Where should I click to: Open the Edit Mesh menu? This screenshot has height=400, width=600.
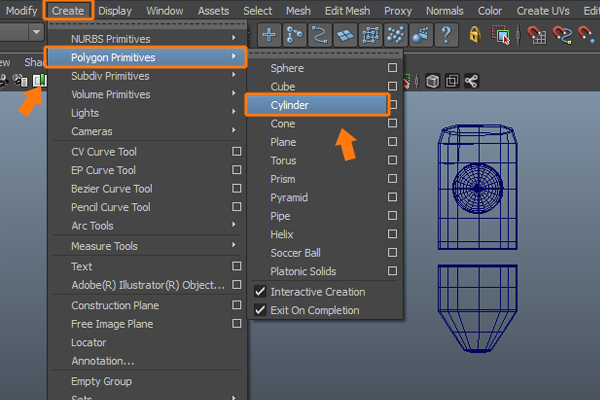349,10
